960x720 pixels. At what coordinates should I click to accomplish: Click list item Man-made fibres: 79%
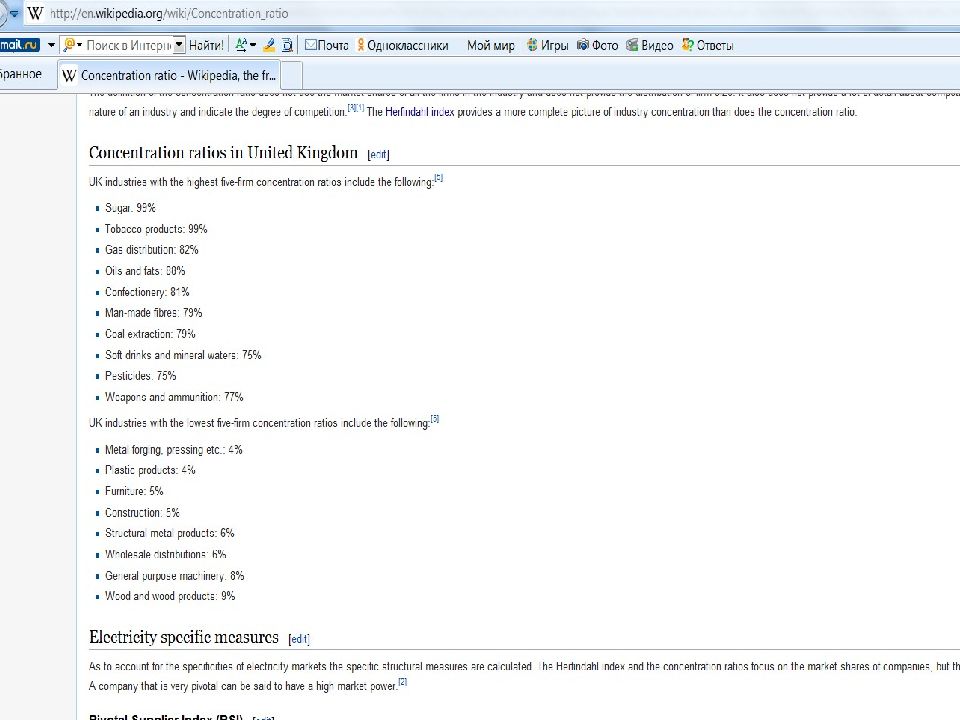point(154,313)
